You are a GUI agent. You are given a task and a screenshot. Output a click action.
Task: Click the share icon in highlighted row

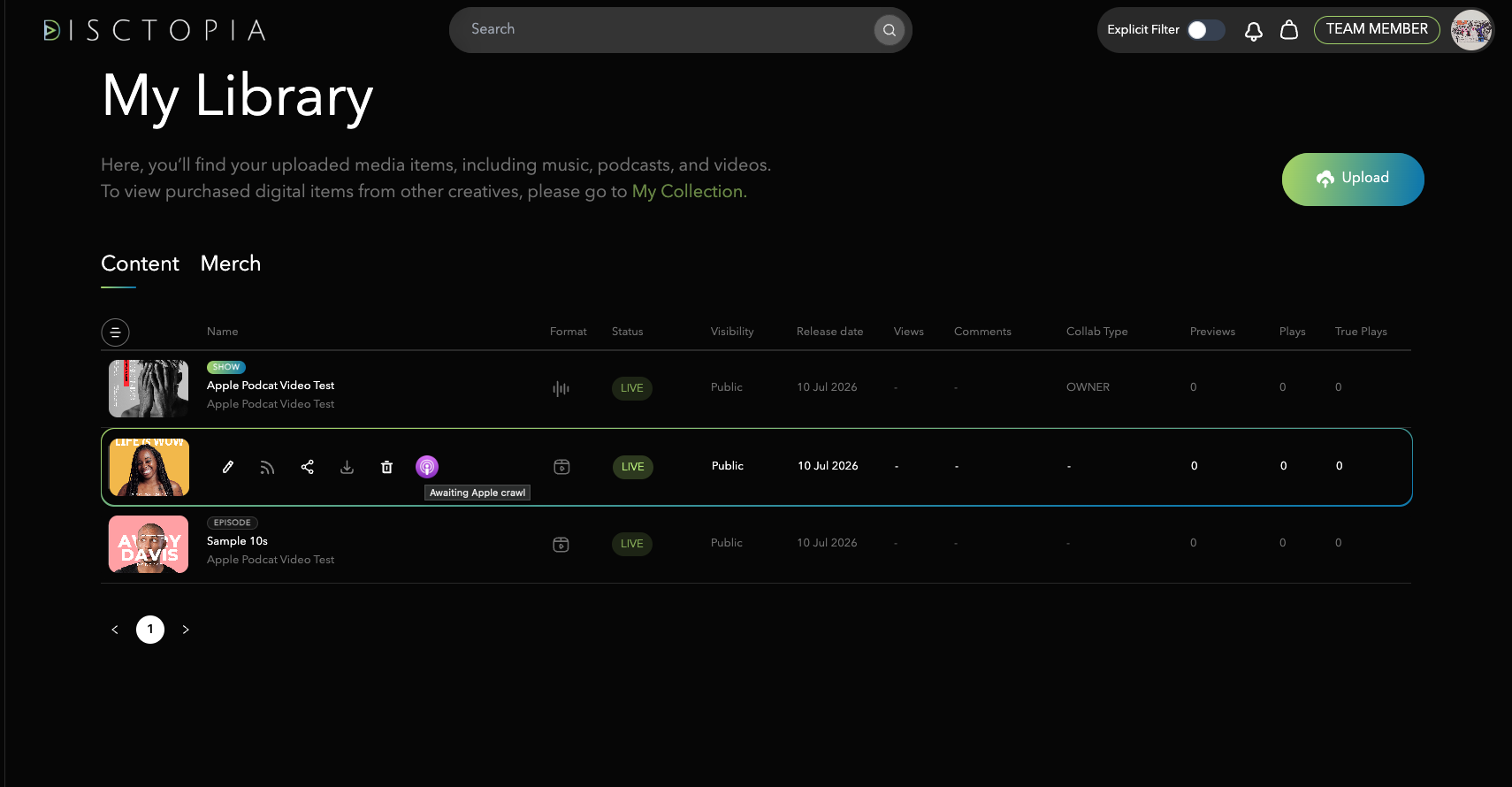(x=308, y=467)
